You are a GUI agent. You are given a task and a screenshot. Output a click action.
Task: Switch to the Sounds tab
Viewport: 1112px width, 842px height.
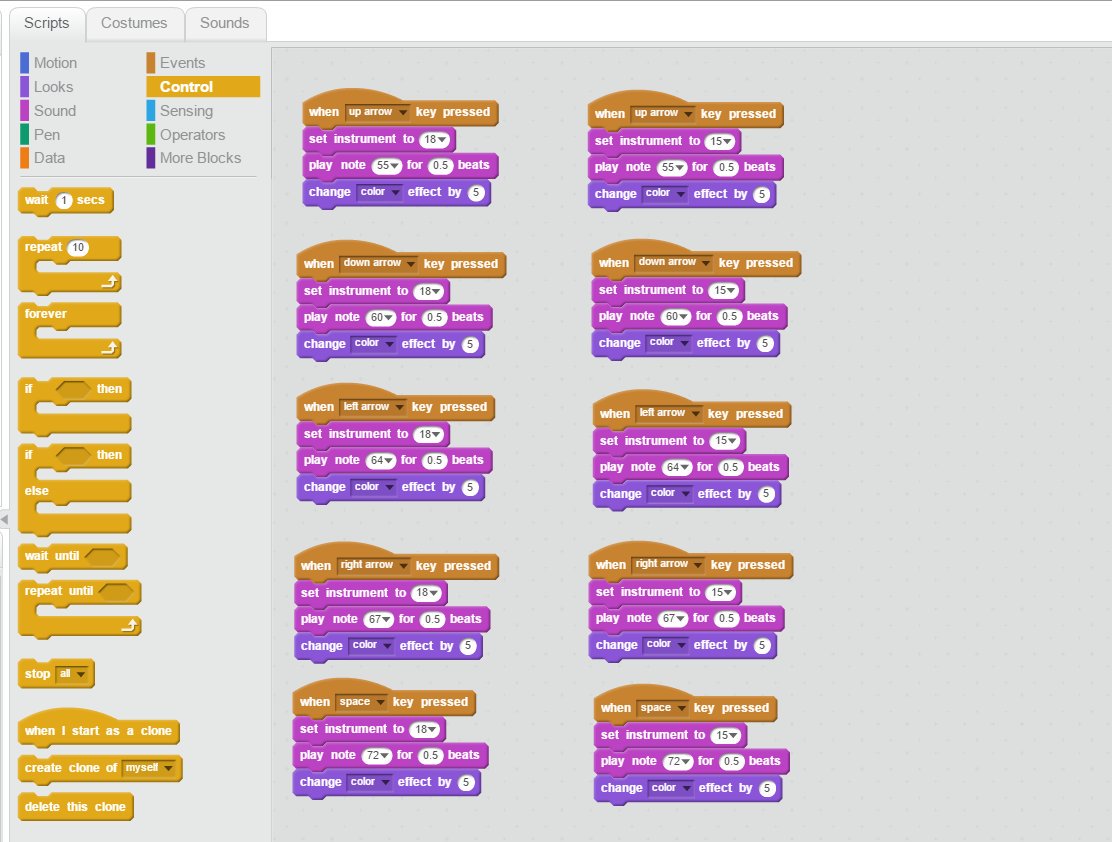[x=224, y=23]
